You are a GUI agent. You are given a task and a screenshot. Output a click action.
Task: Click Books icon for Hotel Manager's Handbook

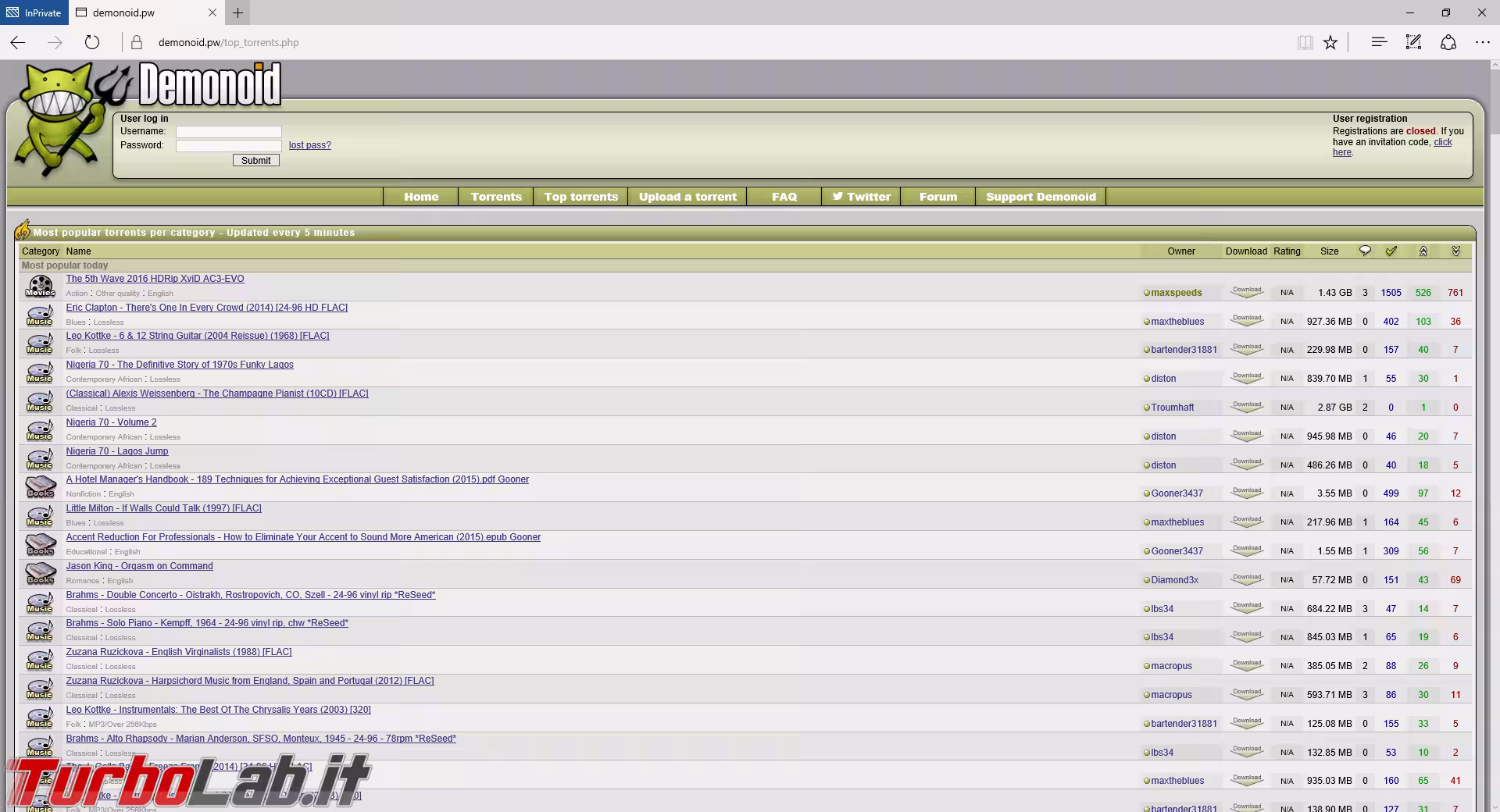point(40,487)
